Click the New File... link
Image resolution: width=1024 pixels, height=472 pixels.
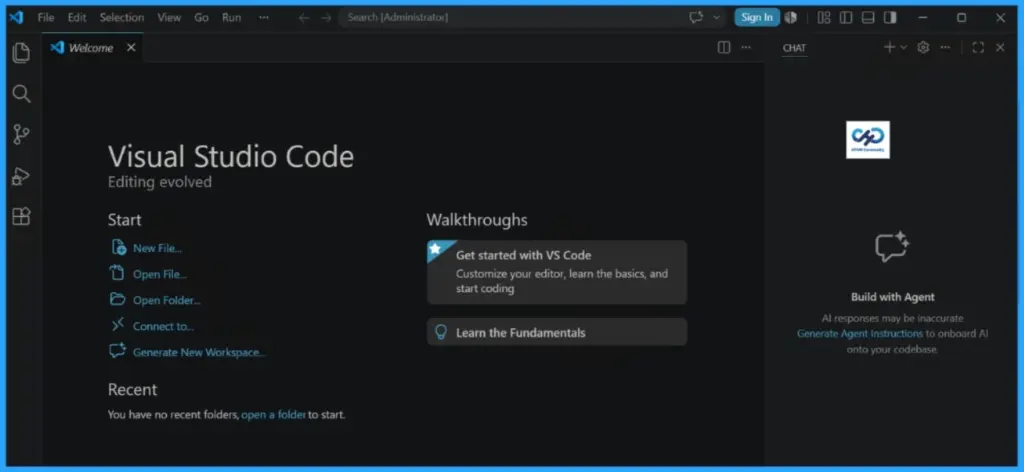(157, 248)
